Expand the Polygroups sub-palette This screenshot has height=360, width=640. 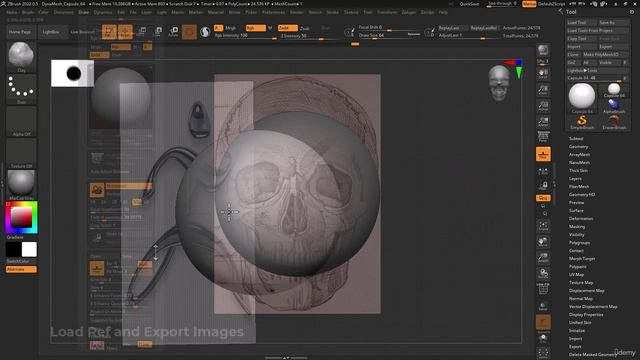[579, 242]
